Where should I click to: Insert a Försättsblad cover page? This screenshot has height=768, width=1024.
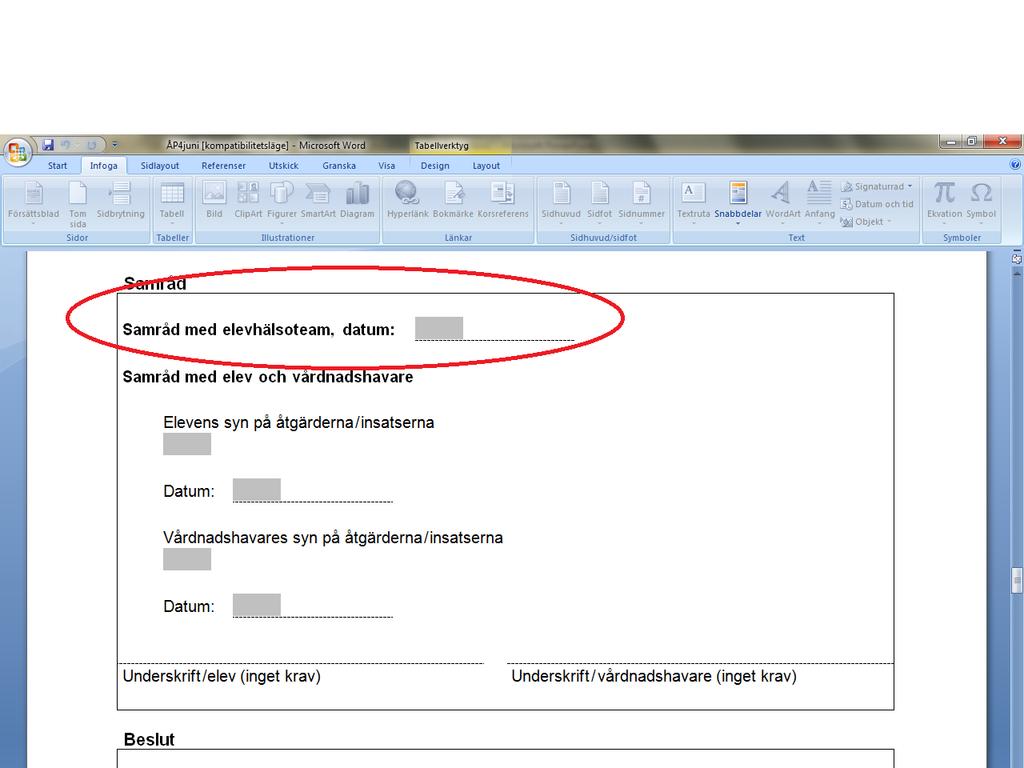pos(33,203)
